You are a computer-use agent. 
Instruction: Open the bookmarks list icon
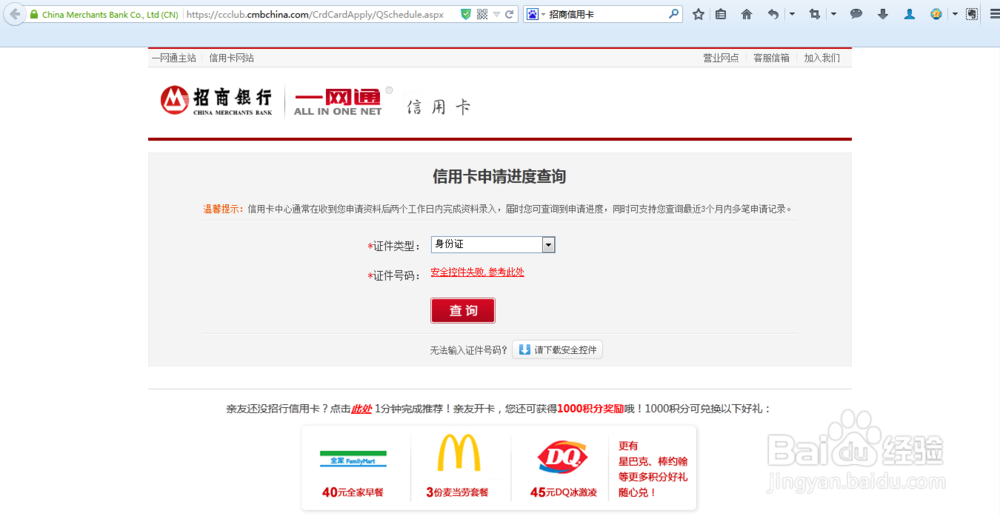point(721,14)
